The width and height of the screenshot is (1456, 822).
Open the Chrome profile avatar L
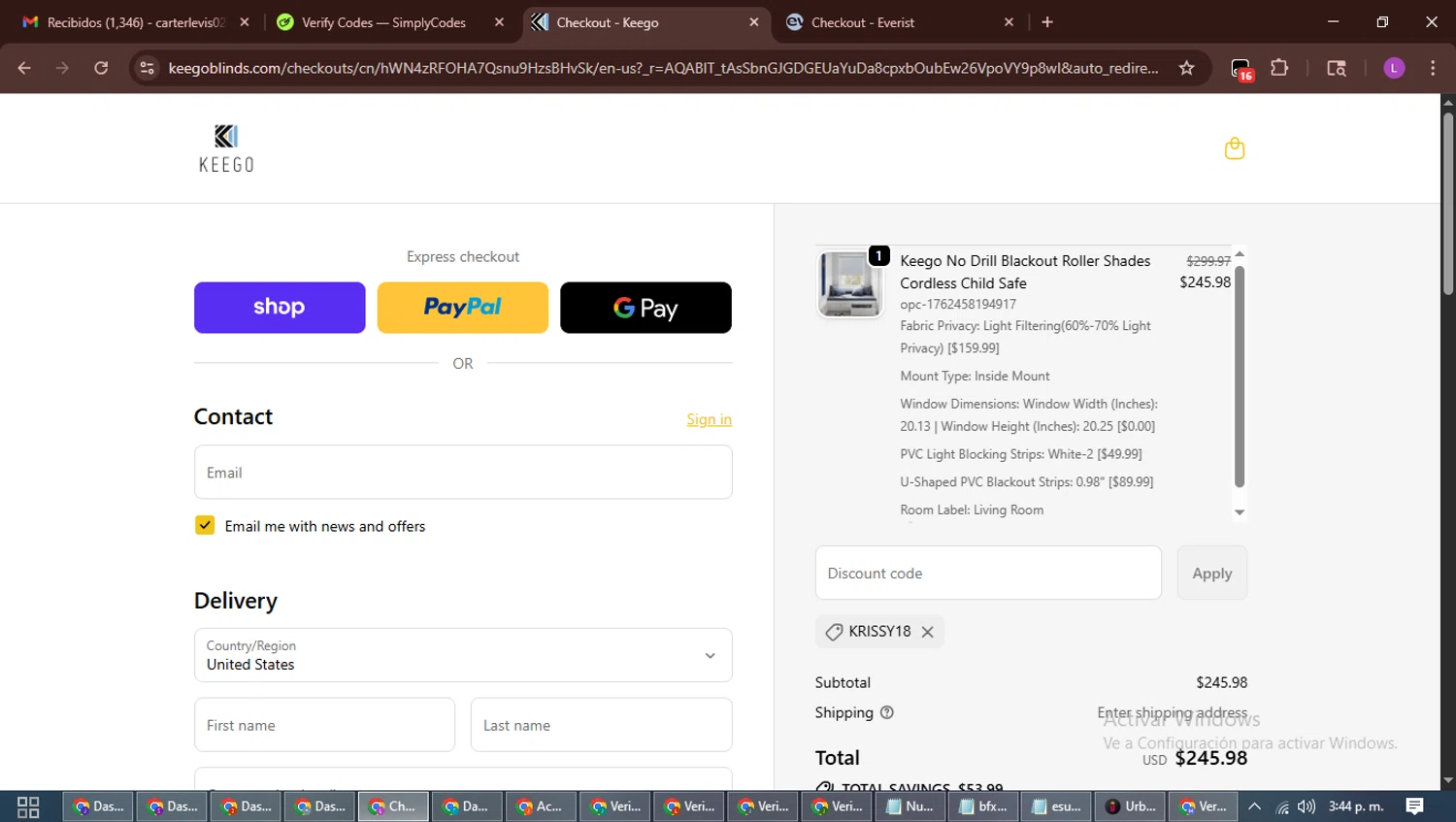coord(1394,68)
